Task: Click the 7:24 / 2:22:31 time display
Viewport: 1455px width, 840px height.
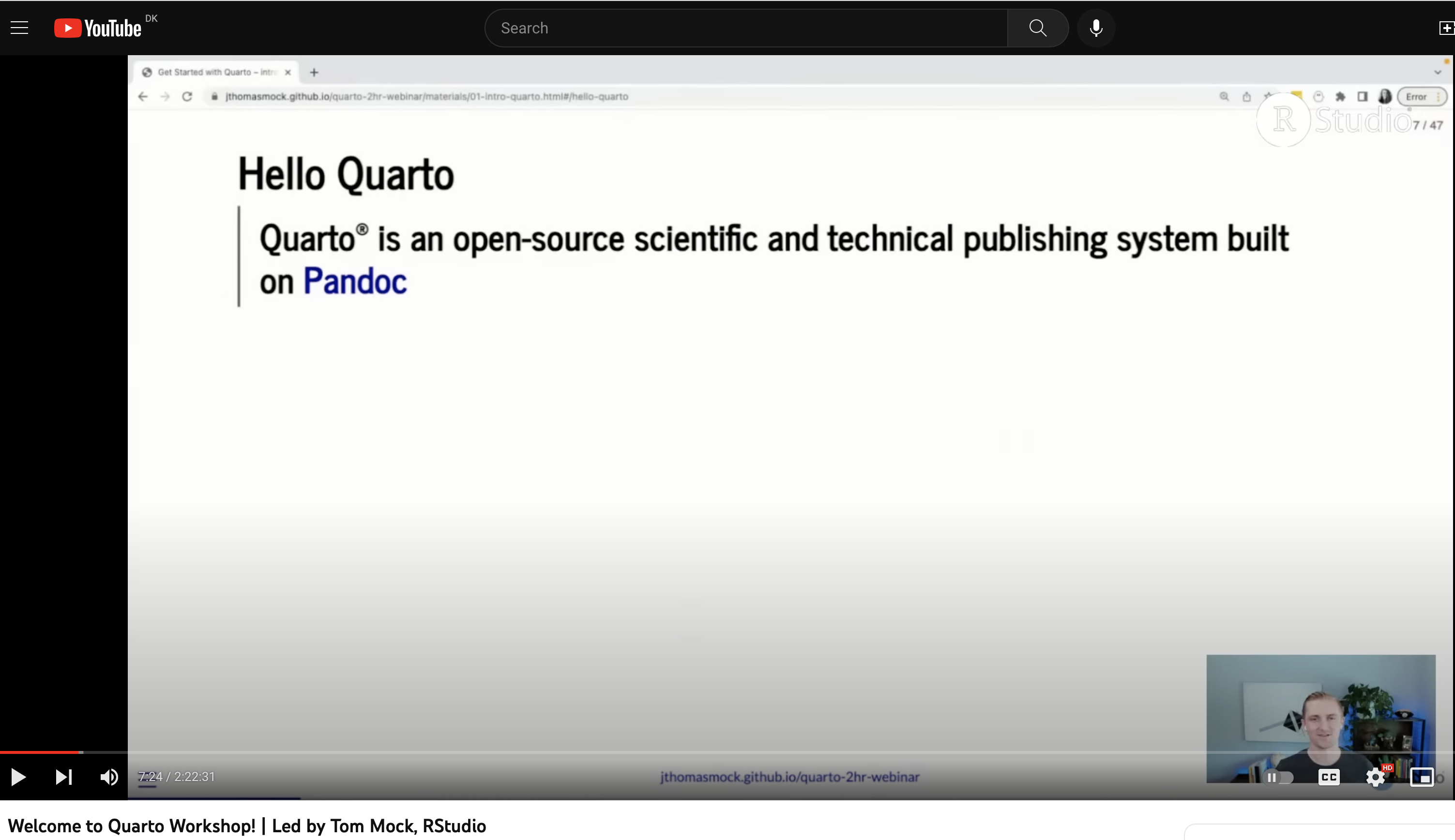Action: click(177, 777)
